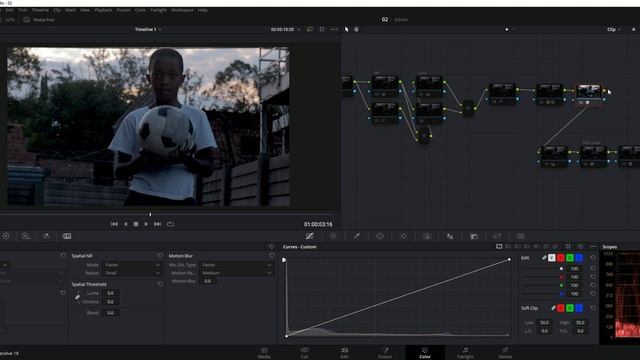The height and width of the screenshot is (360, 640).
Task: Click the Spatial Luma threshold field
Action: click(x=111, y=293)
